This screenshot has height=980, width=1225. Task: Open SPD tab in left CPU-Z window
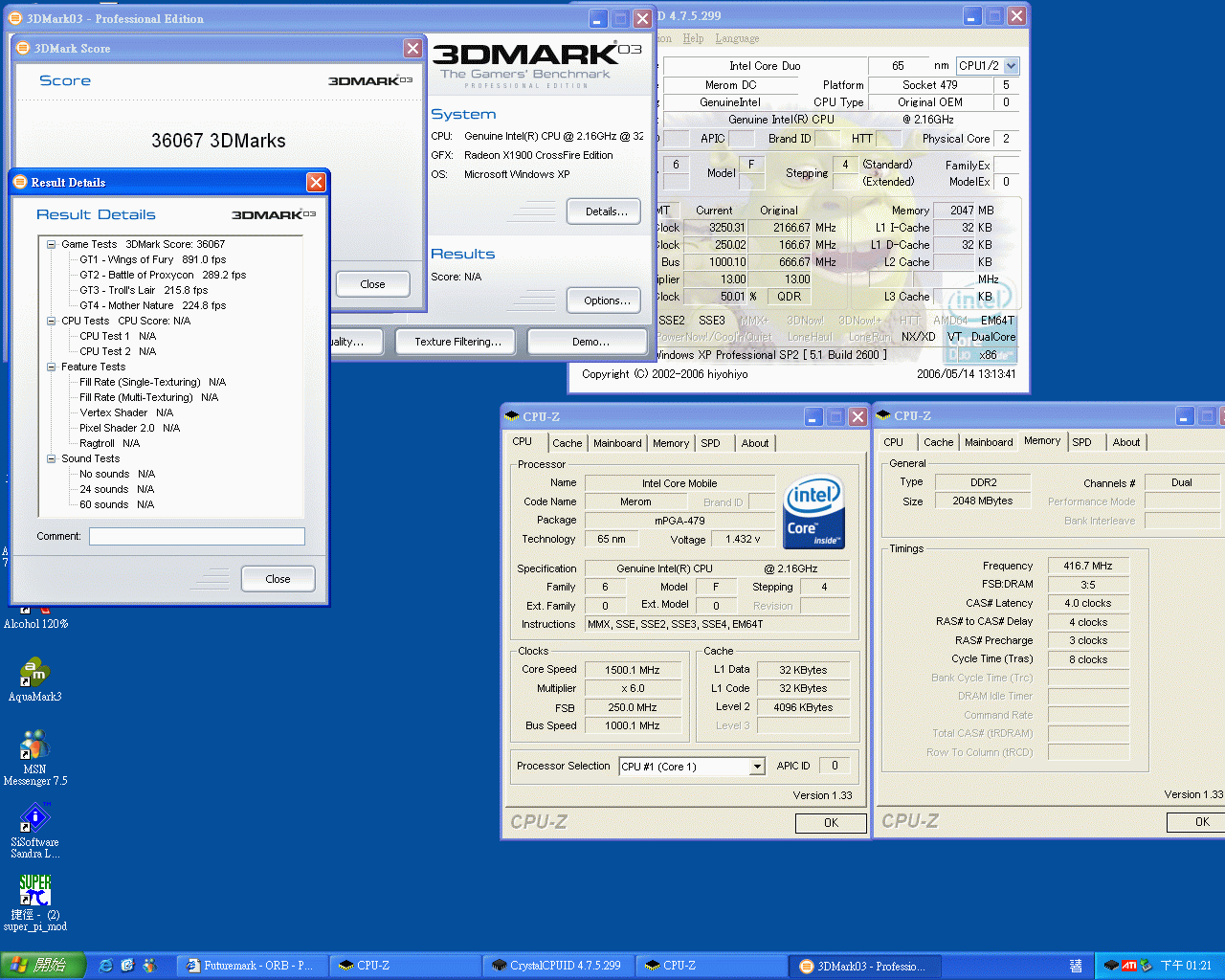click(x=710, y=443)
